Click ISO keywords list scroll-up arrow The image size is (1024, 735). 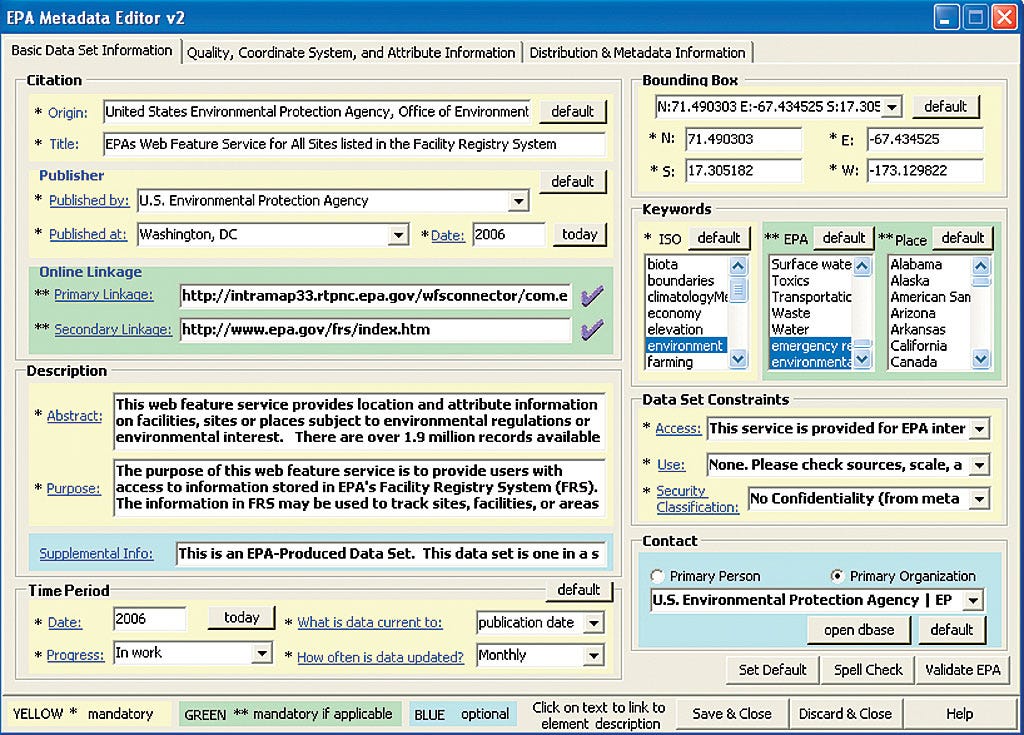pos(738,265)
